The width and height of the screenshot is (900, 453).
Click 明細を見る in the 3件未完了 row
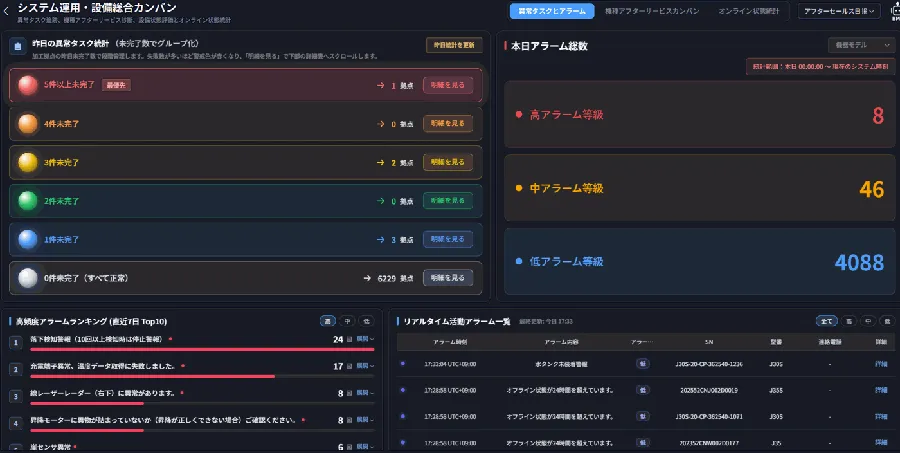point(448,162)
